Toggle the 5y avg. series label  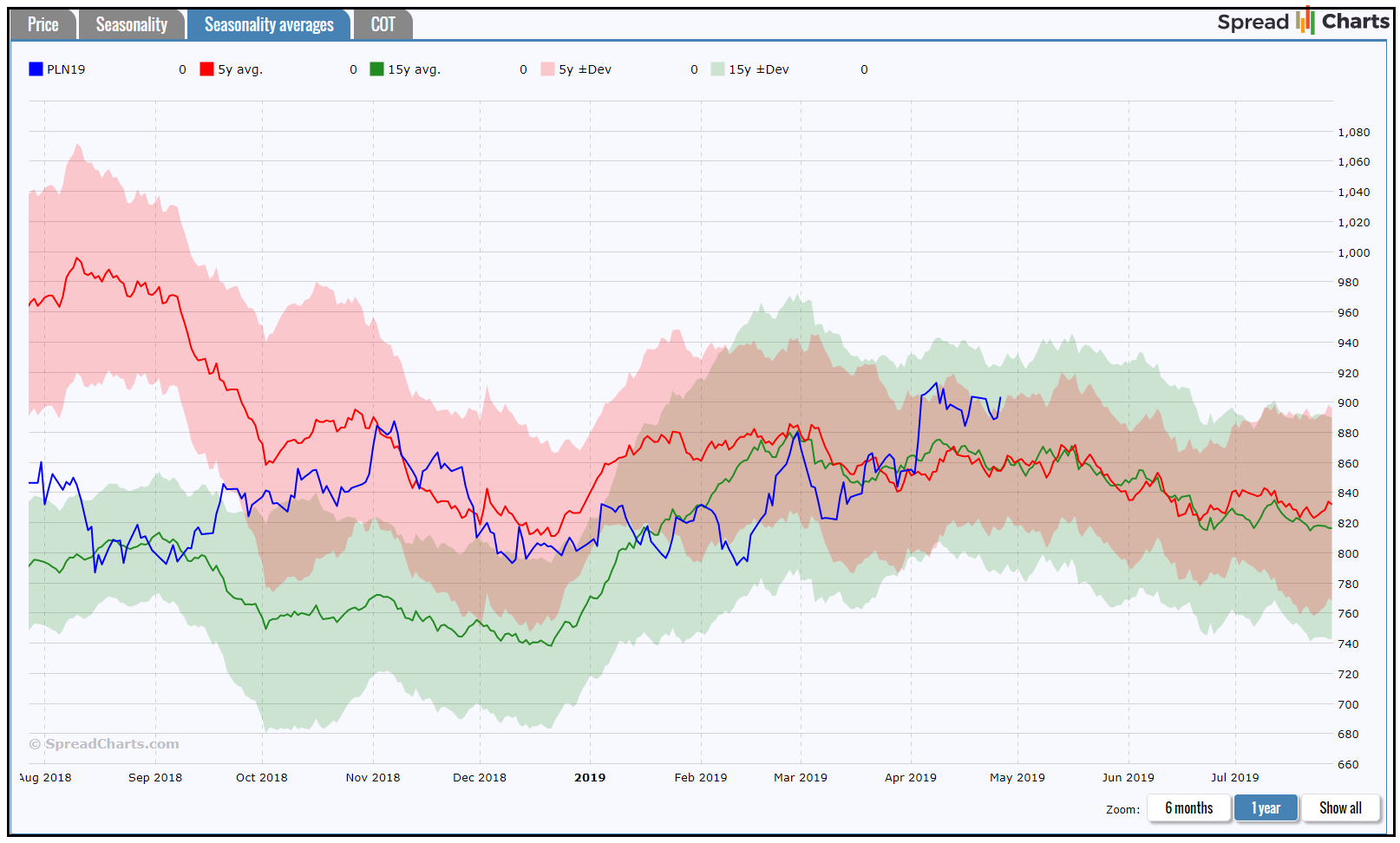[240, 69]
